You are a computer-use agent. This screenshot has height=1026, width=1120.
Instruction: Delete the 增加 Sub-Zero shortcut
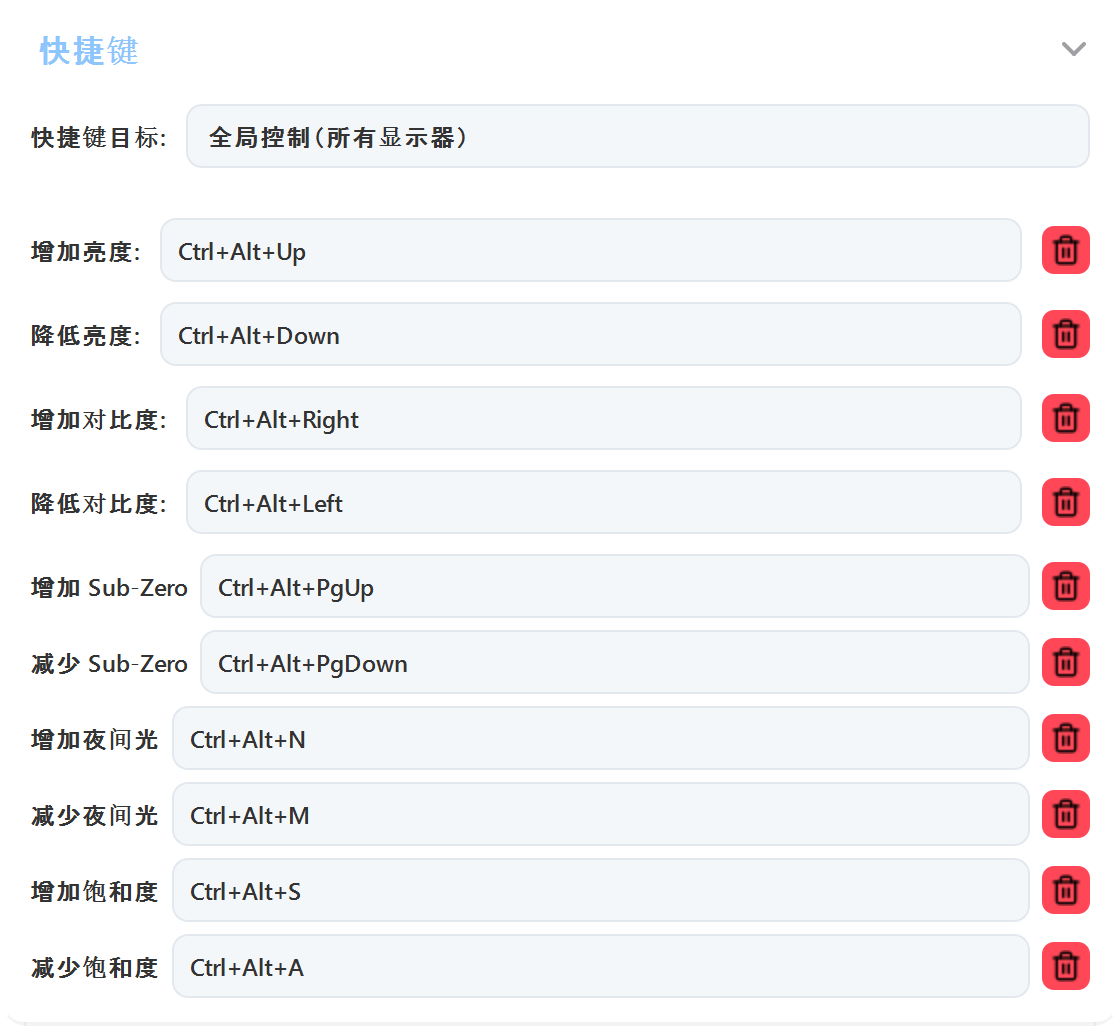tap(1065, 586)
